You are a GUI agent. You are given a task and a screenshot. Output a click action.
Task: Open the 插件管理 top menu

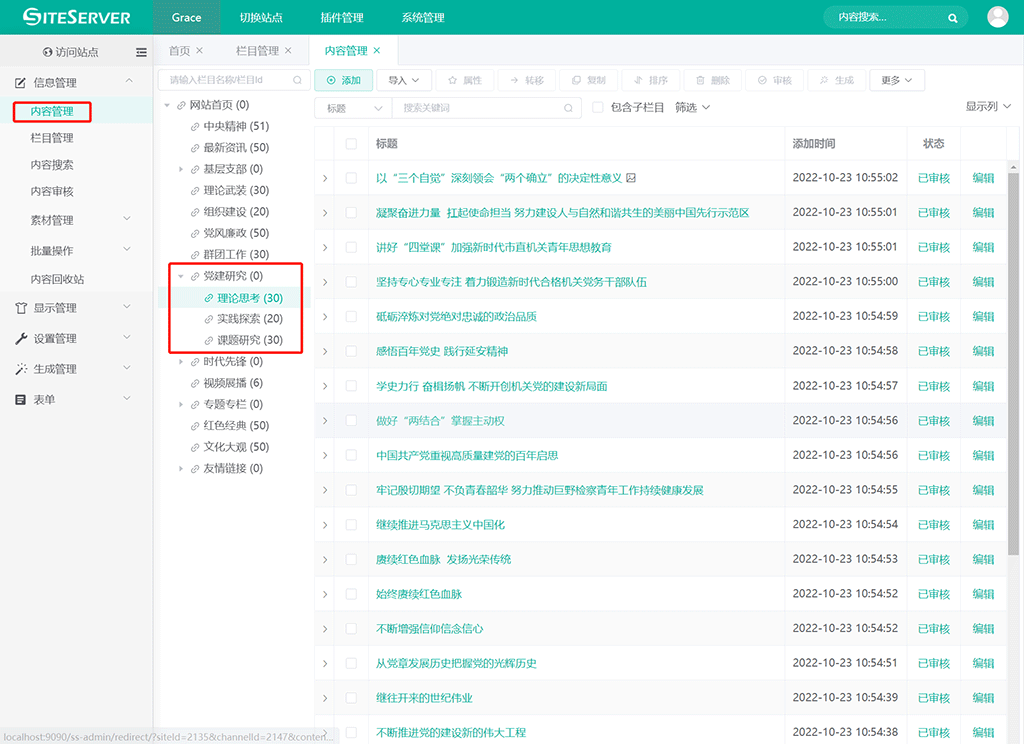point(341,18)
